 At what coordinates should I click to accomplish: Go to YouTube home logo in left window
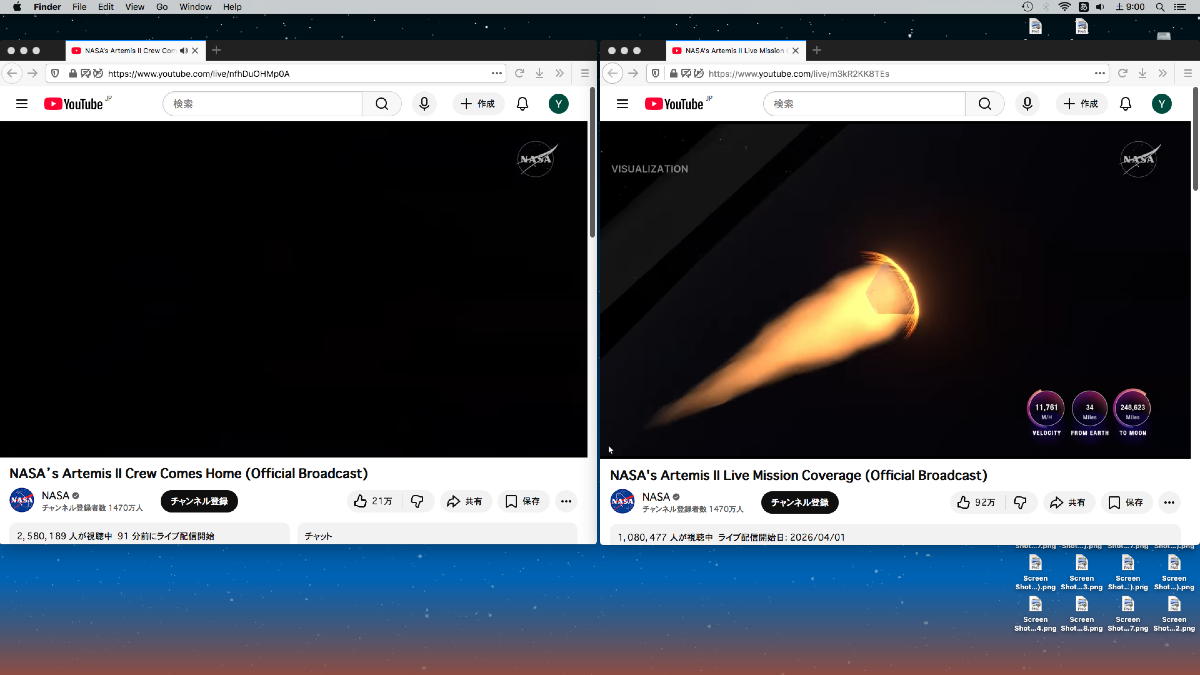[76, 104]
